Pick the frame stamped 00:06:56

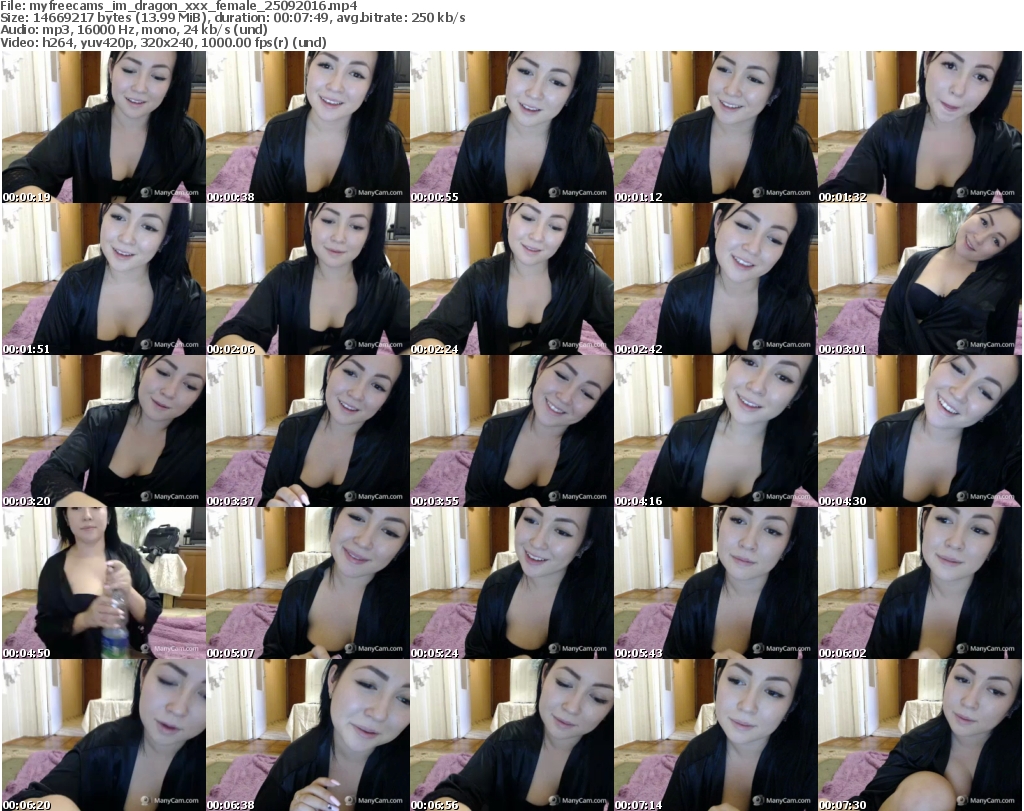[x=511, y=735]
